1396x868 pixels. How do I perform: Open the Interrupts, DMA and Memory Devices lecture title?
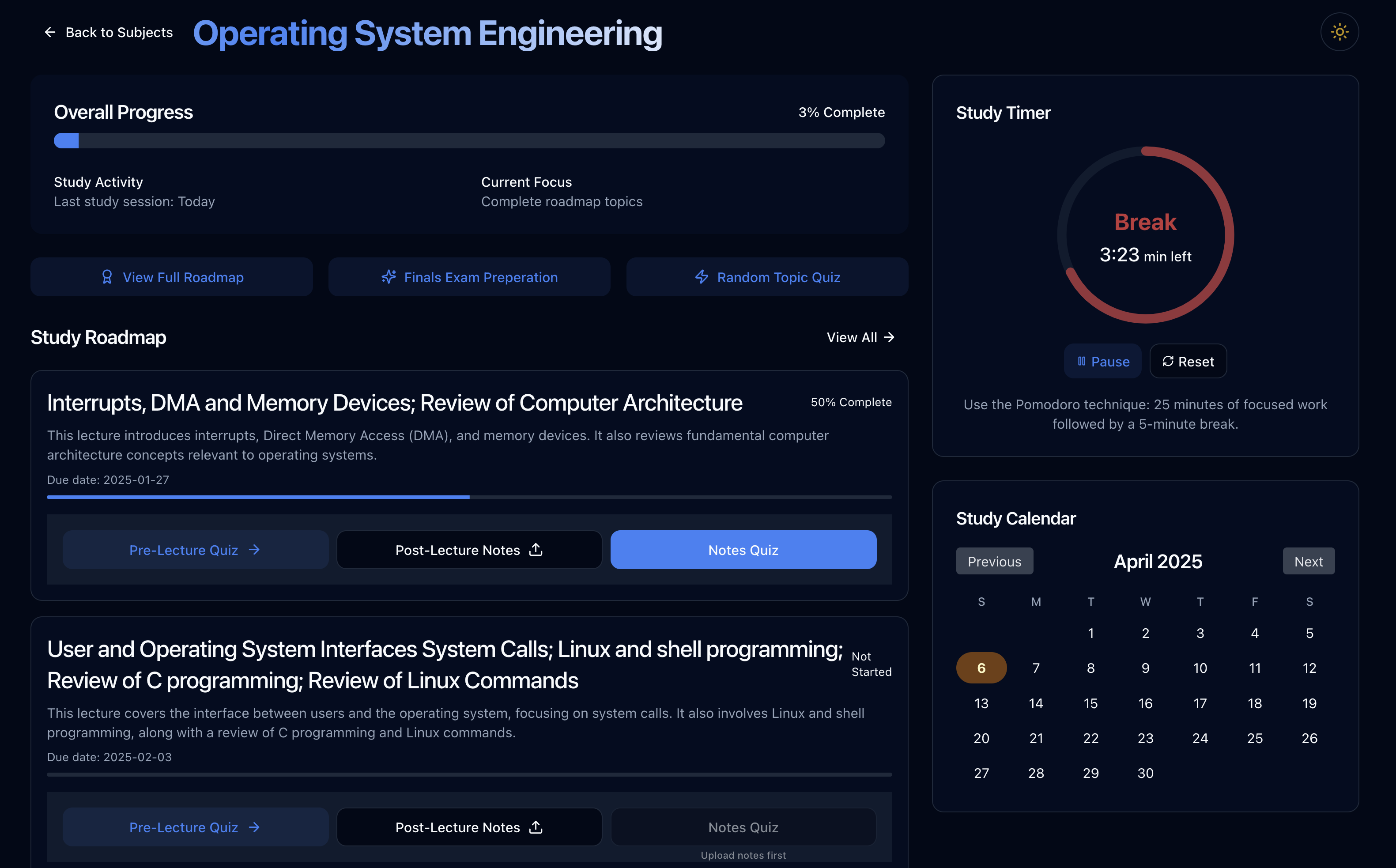[x=394, y=403]
